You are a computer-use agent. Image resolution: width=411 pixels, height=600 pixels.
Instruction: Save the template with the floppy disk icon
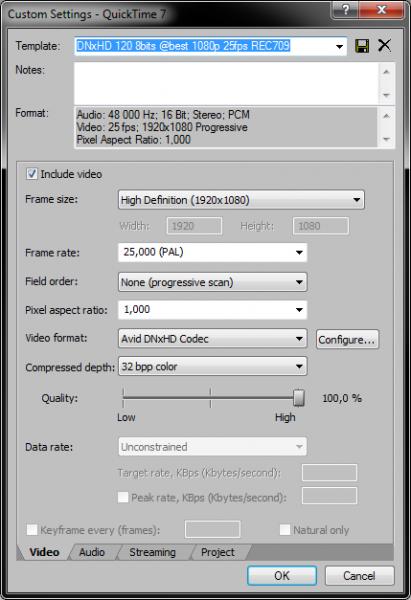(x=362, y=46)
